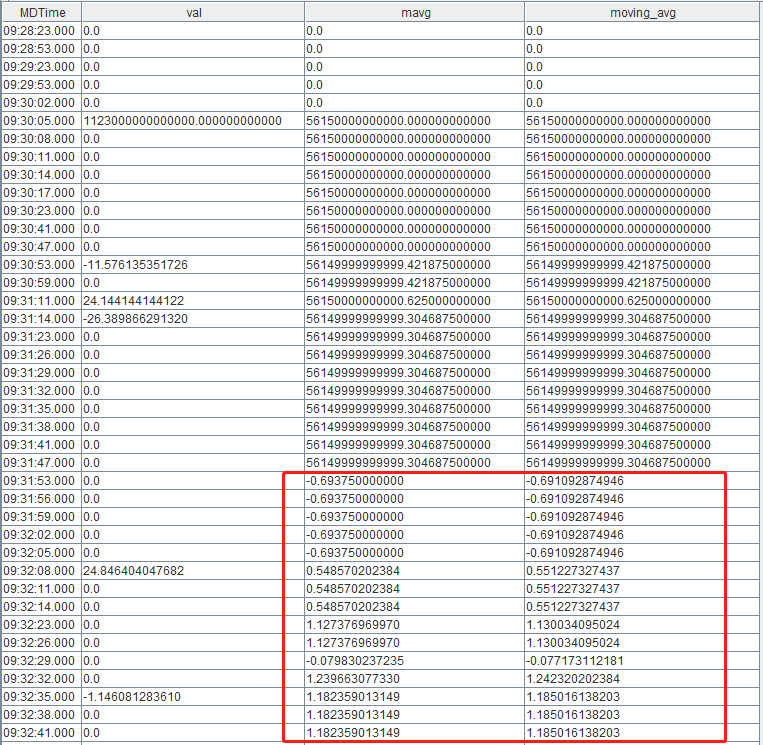
Task: Click the moving_avg cell in the 09:30:53.000 row
Action: point(618,265)
